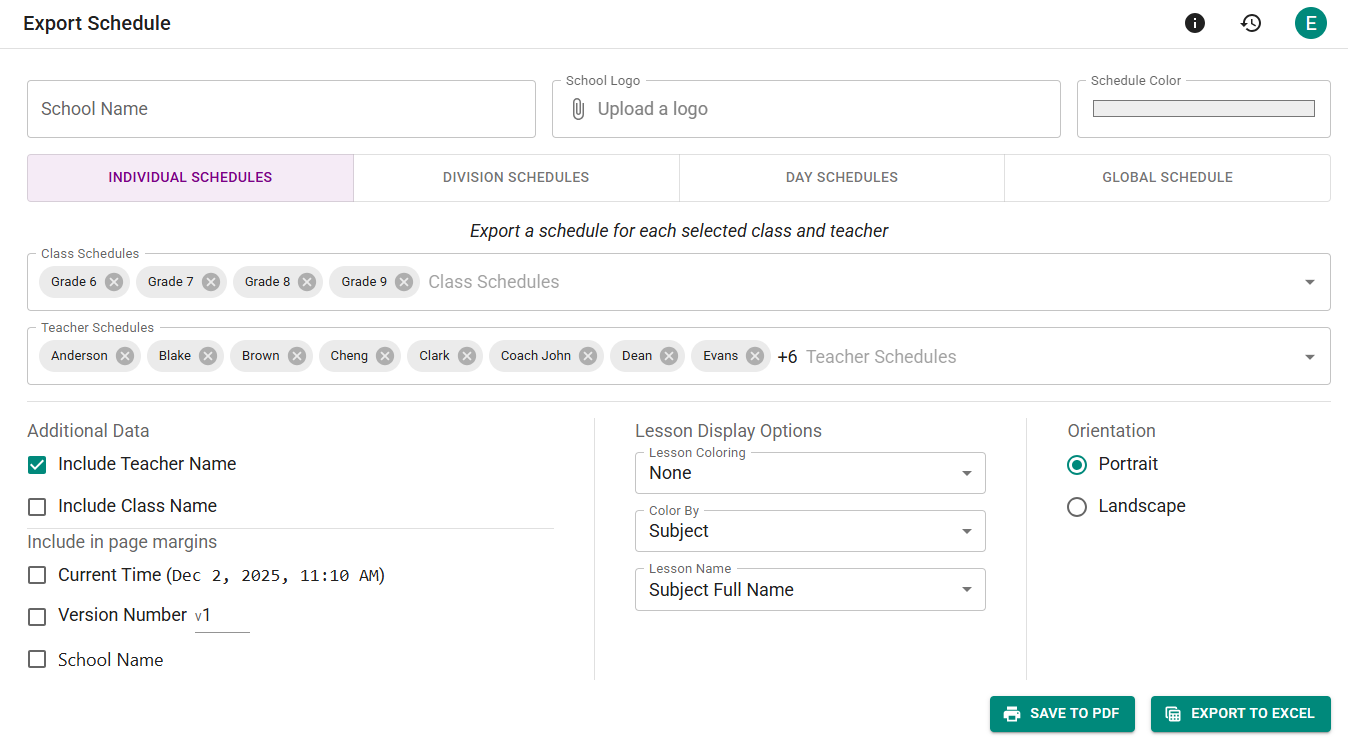Viewport: 1348px width, 746px height.
Task: Click the paperclip to upload a logo
Action: [x=577, y=108]
